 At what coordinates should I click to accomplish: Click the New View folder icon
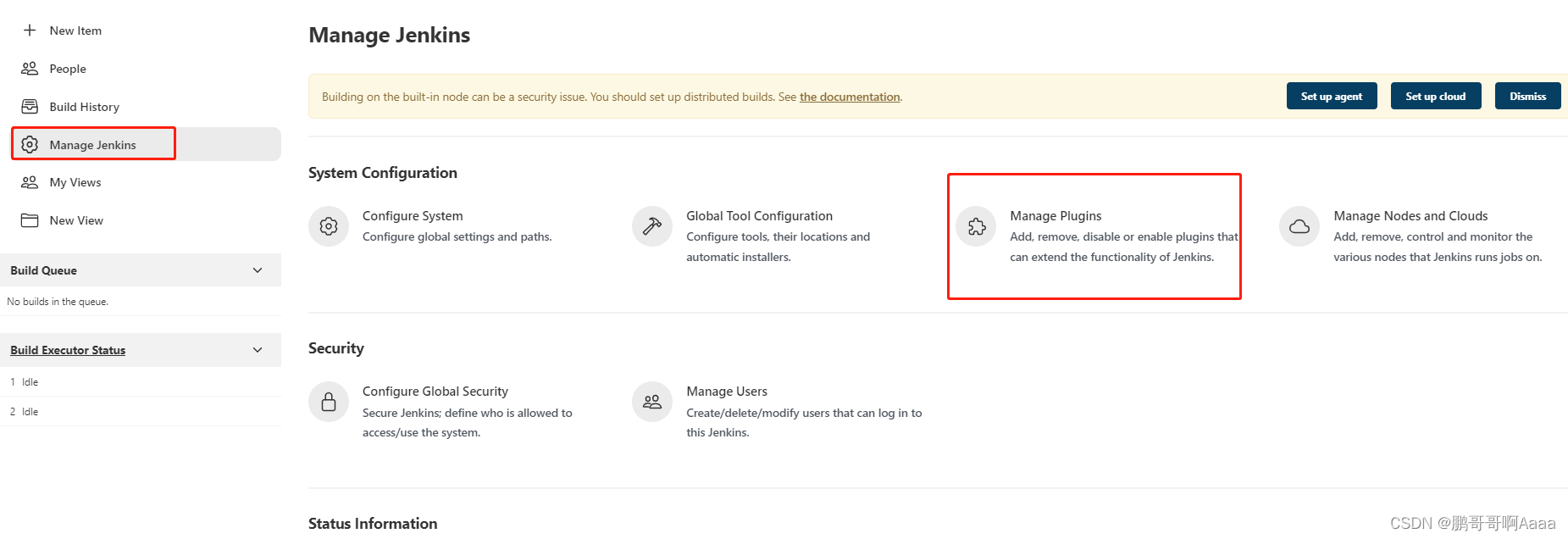[30, 220]
